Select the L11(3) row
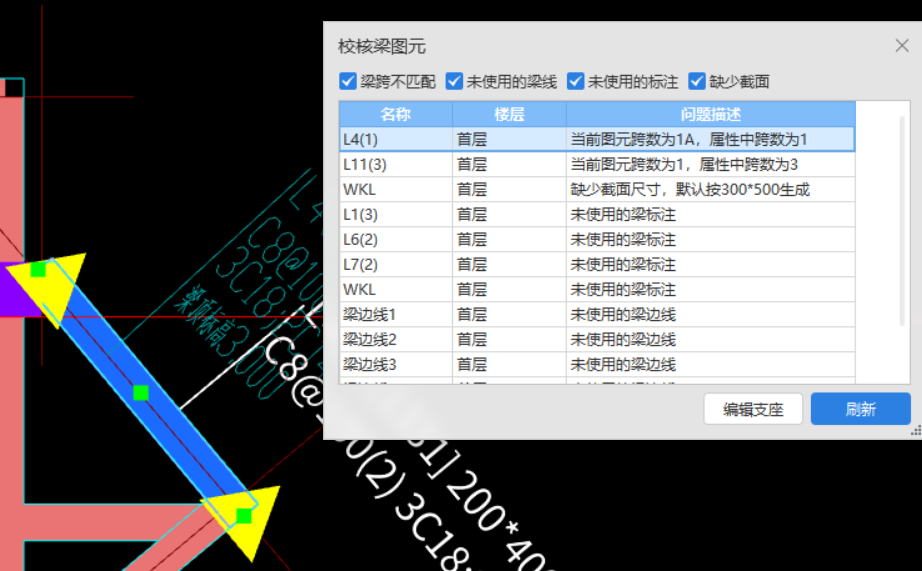This screenshot has width=922, height=571. (597, 165)
